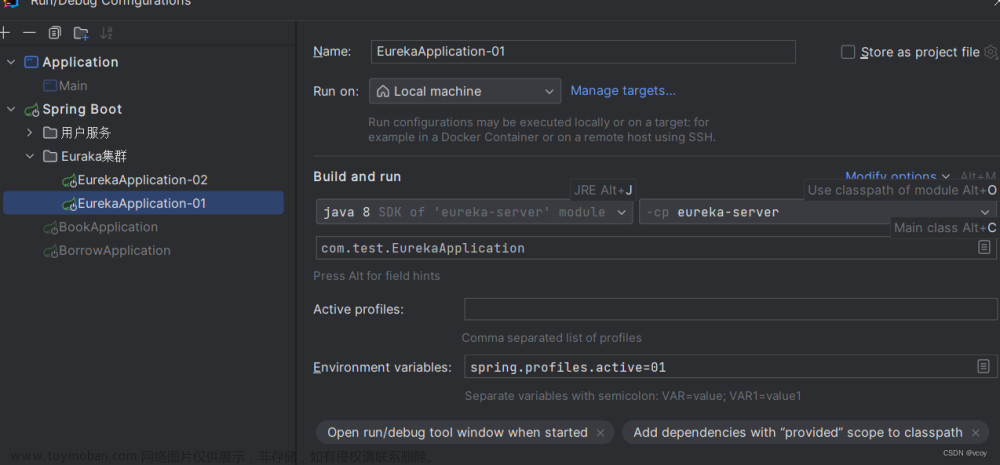Click the Comma separated list of profiles hint
Screen dimensions: 1000x465
(x=552, y=337)
